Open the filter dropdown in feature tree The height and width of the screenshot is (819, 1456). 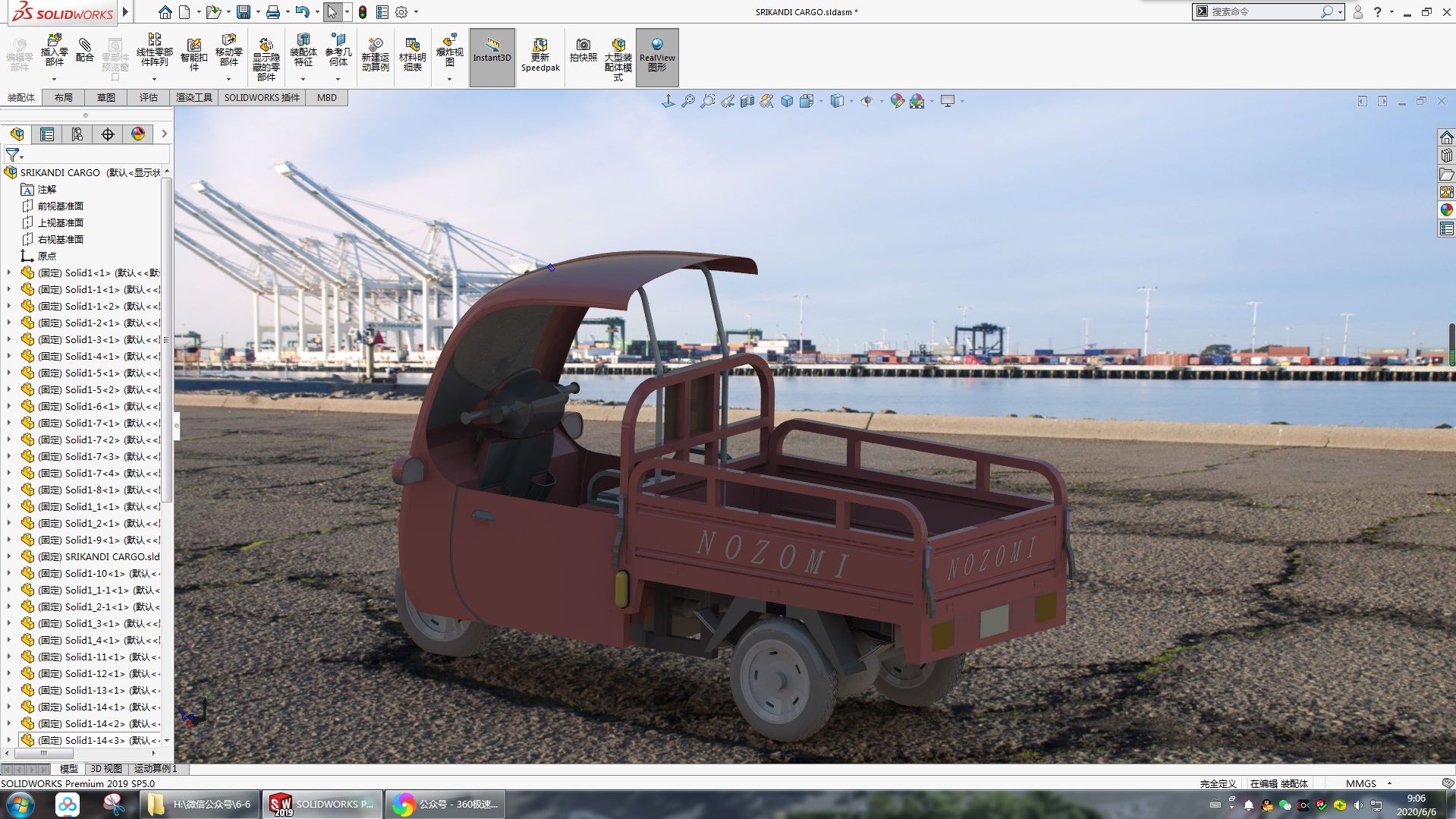point(14,155)
